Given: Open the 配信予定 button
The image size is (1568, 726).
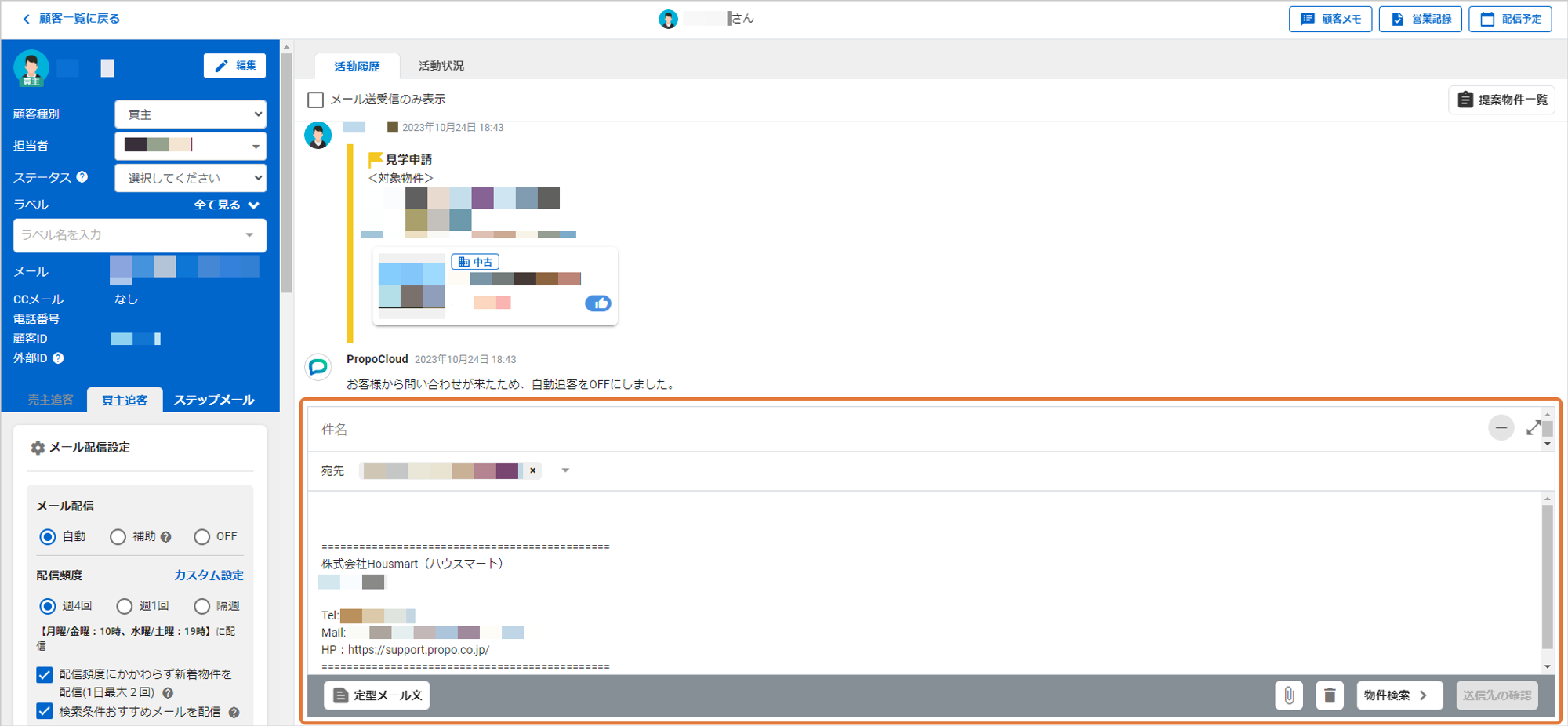Looking at the screenshot, I should (x=1511, y=19).
